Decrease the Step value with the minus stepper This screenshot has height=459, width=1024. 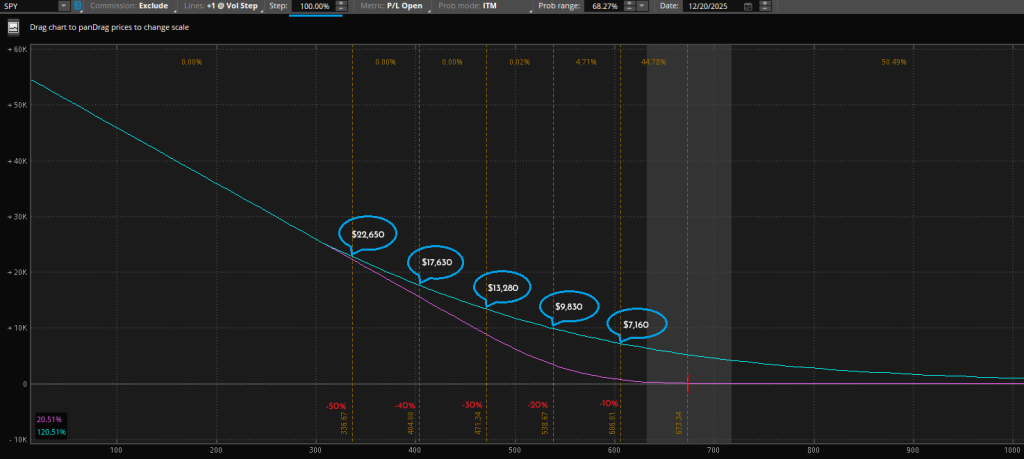click(x=340, y=9)
